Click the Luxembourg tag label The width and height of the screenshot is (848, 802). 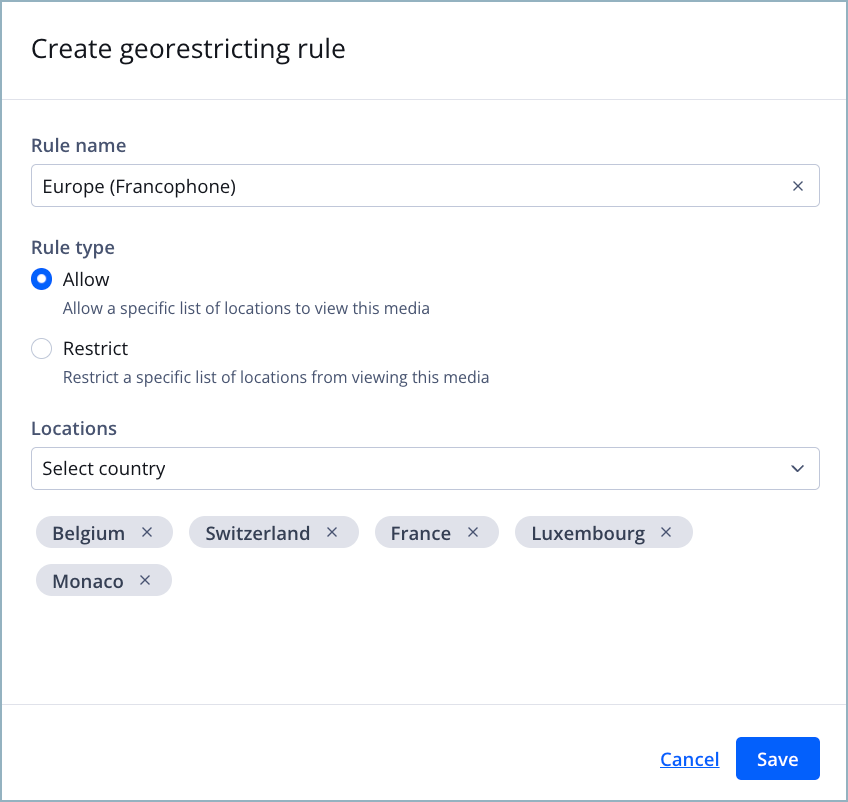click(588, 533)
